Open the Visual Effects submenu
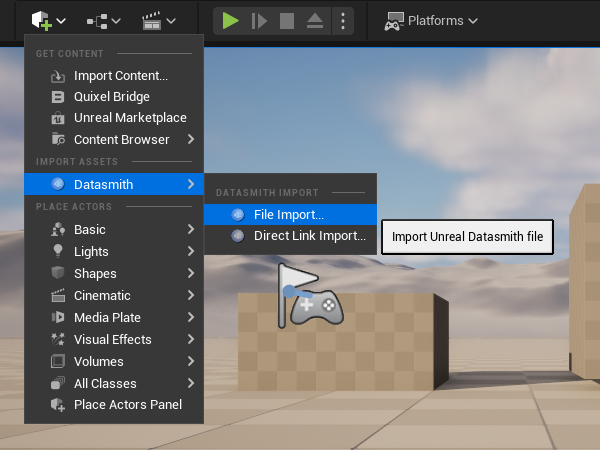The image size is (600, 450). click(114, 339)
